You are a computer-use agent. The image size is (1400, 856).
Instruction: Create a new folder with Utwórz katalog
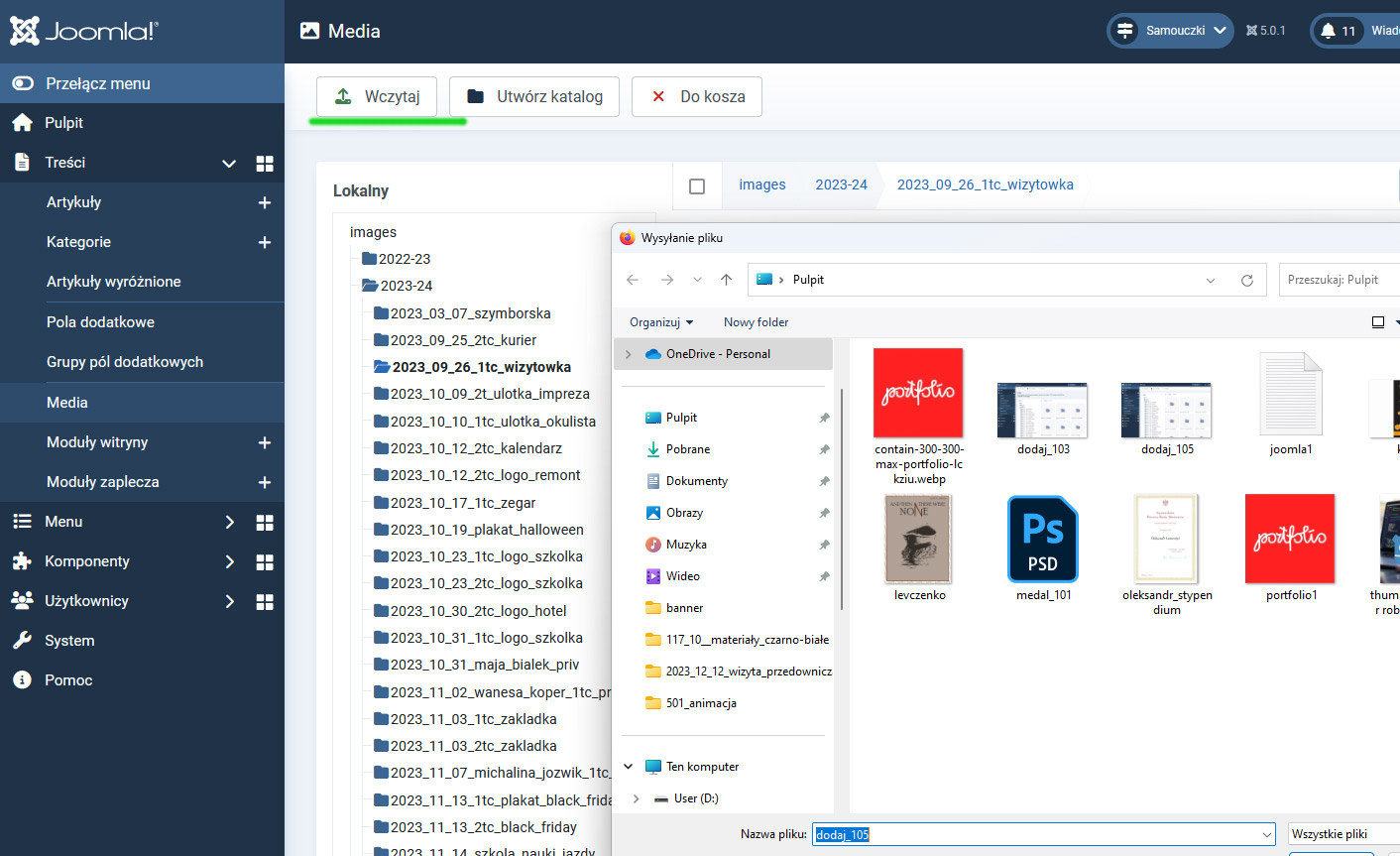[x=534, y=96]
